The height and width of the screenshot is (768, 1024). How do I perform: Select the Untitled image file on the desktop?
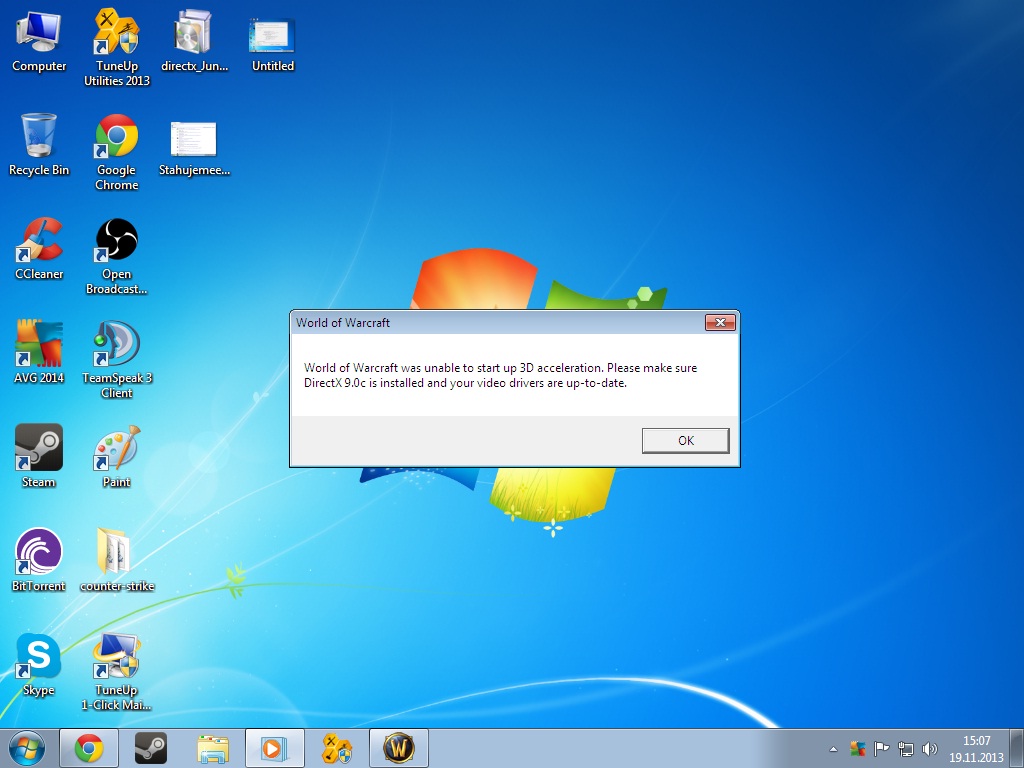272,43
